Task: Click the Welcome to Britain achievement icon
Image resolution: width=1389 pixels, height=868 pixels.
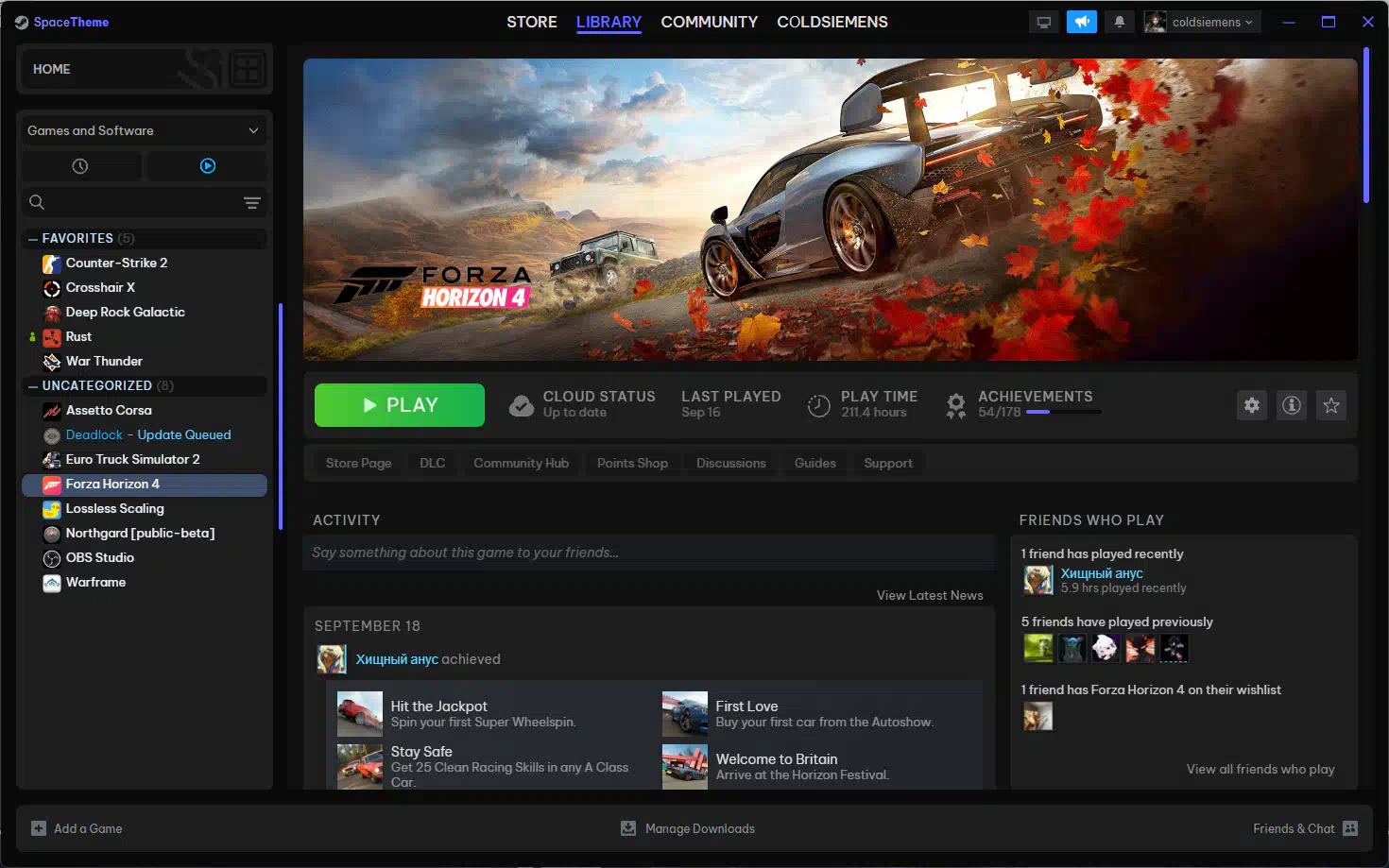Action: pyautogui.click(x=685, y=766)
